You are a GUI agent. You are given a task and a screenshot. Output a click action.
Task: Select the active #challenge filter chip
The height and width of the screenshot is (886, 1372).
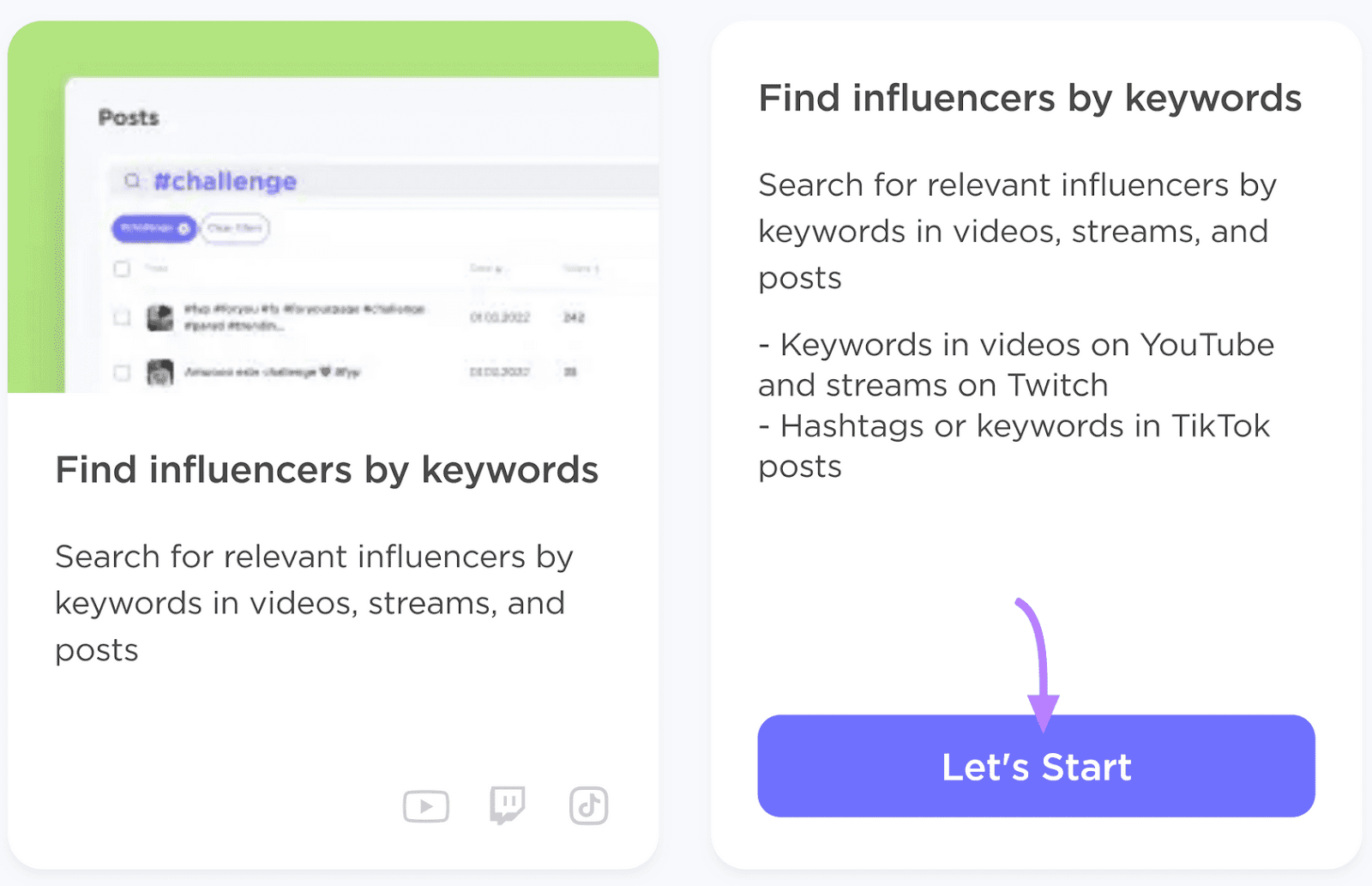pos(150,229)
